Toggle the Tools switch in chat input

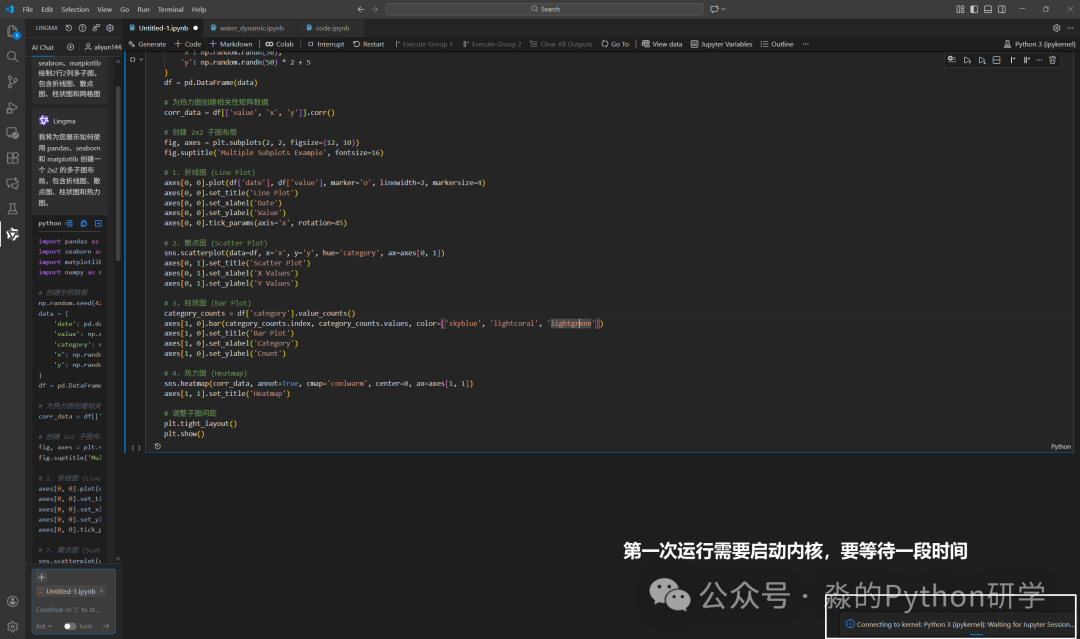(x=70, y=626)
